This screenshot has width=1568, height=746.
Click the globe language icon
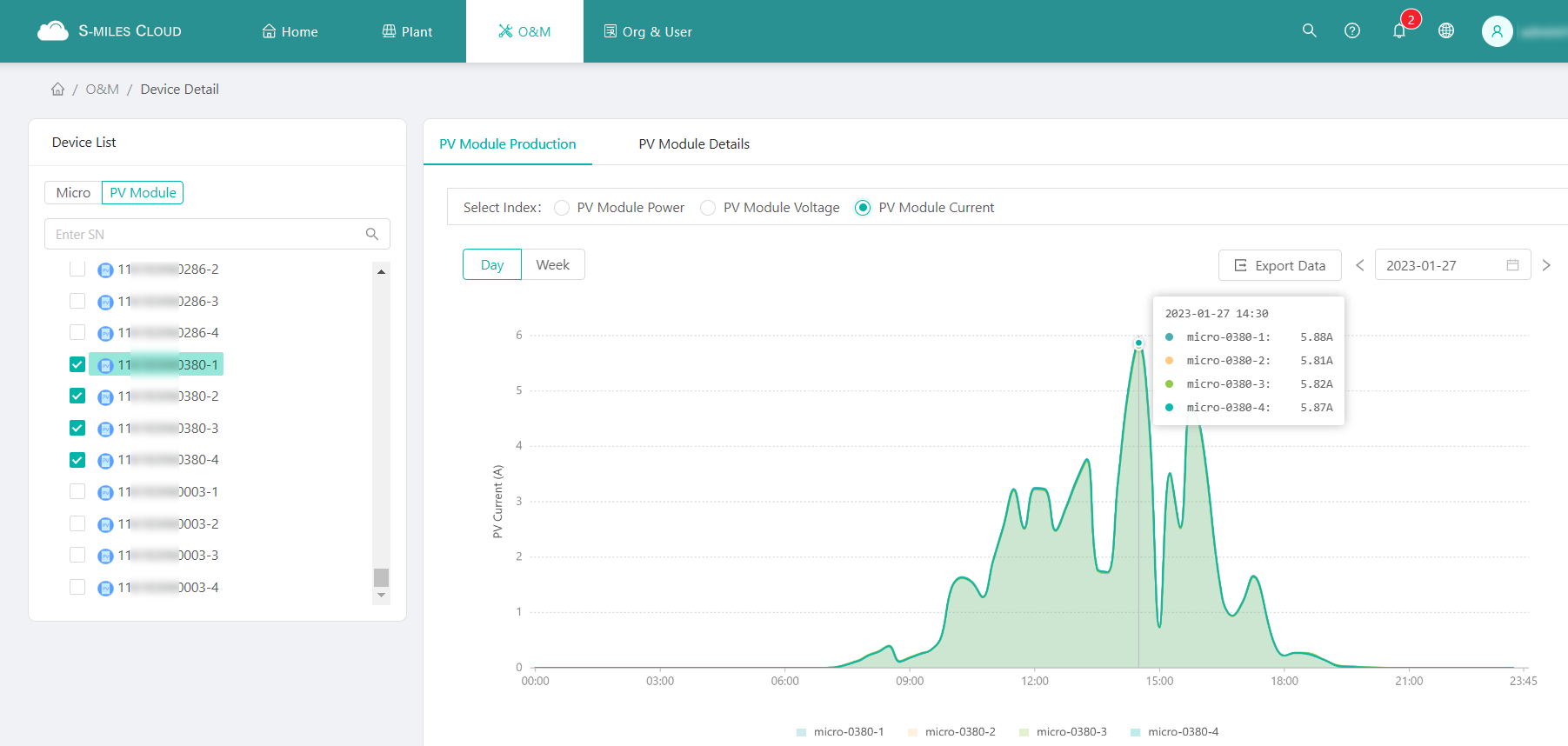coord(1445,30)
